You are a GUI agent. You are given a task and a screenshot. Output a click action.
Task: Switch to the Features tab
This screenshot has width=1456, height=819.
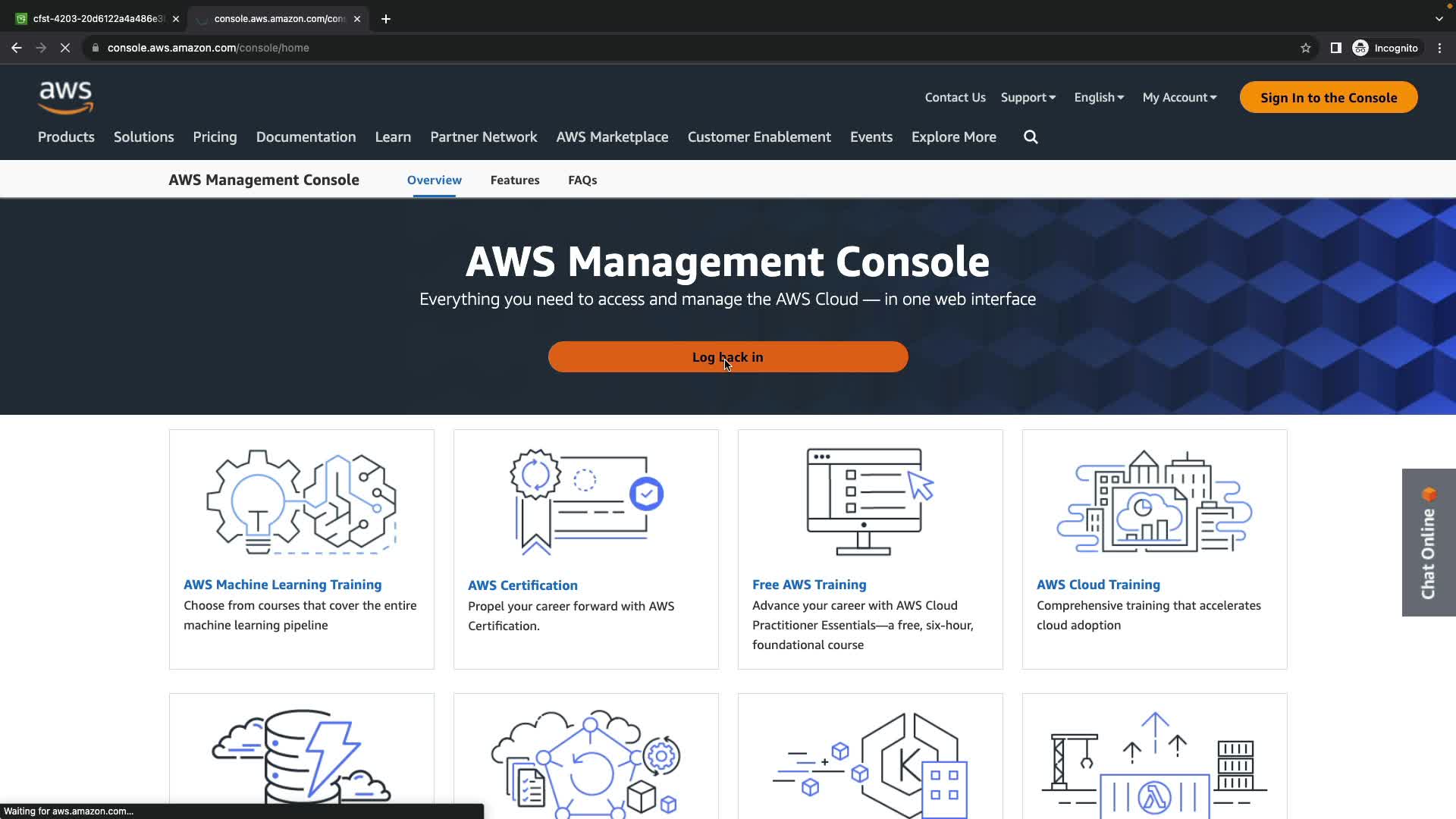[x=515, y=180]
